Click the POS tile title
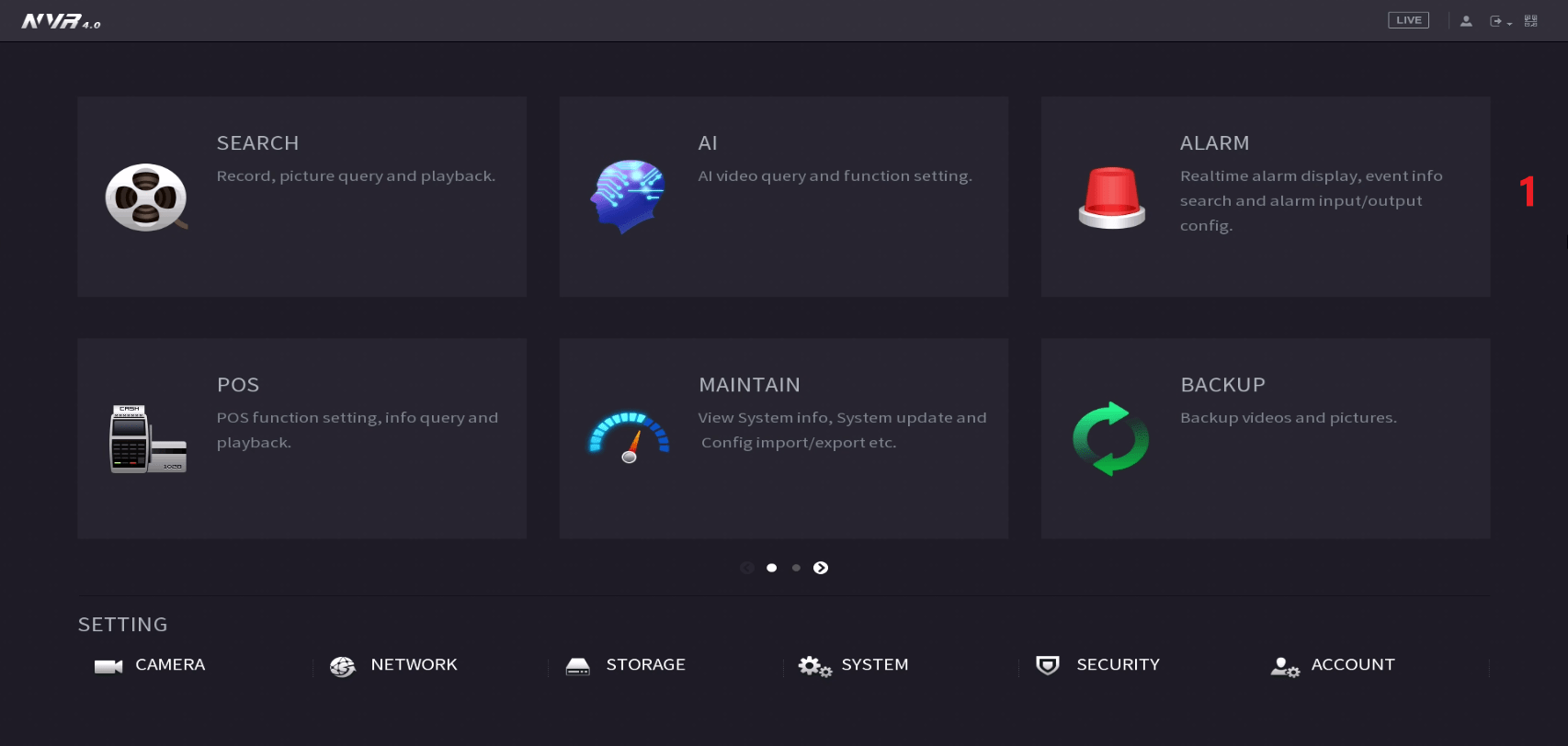 point(238,385)
